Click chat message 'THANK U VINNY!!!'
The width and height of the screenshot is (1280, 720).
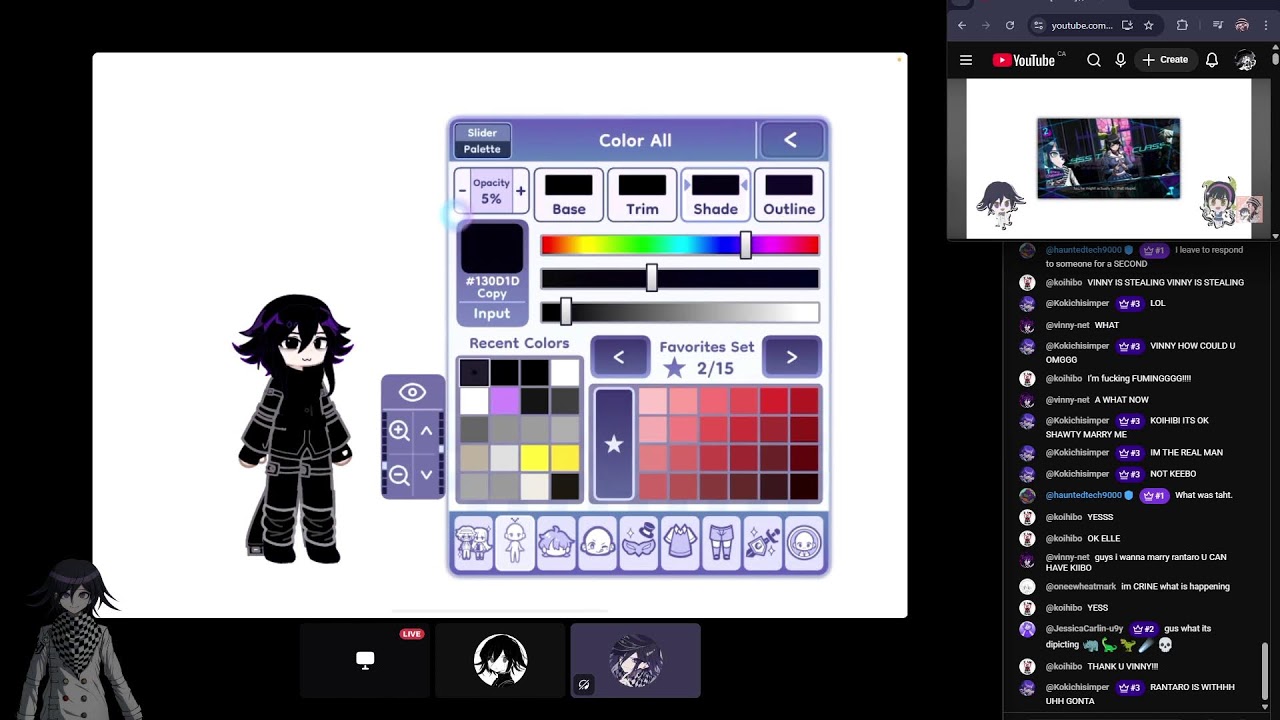point(1122,666)
